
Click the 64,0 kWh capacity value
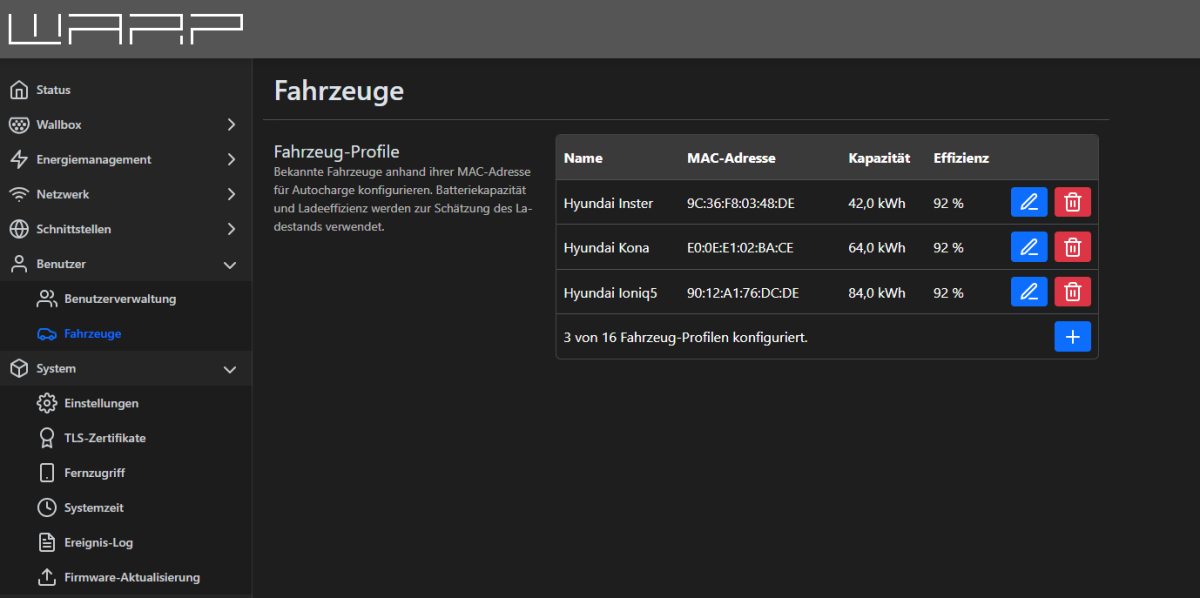[x=876, y=248]
